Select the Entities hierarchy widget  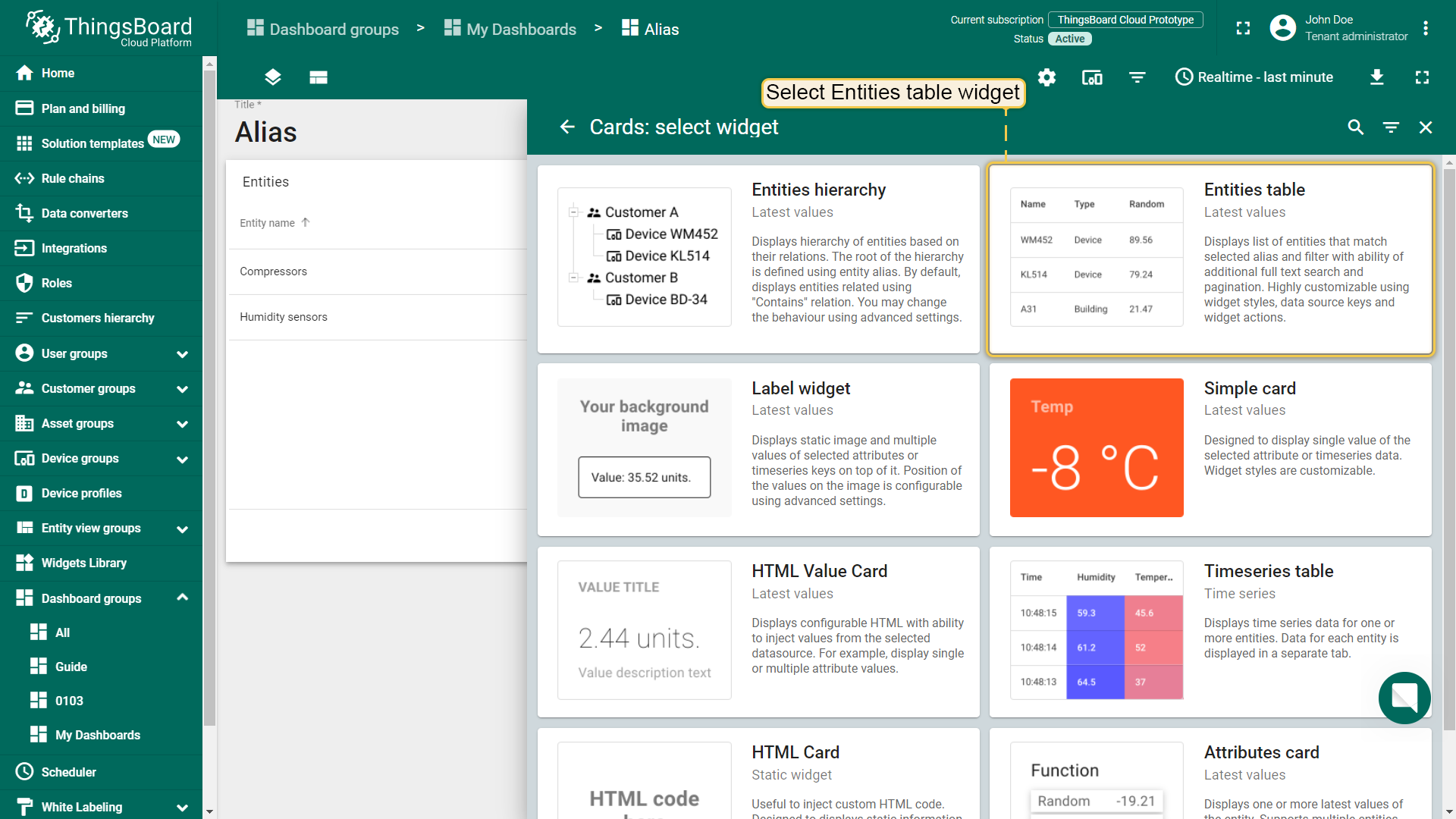pyautogui.click(x=758, y=259)
